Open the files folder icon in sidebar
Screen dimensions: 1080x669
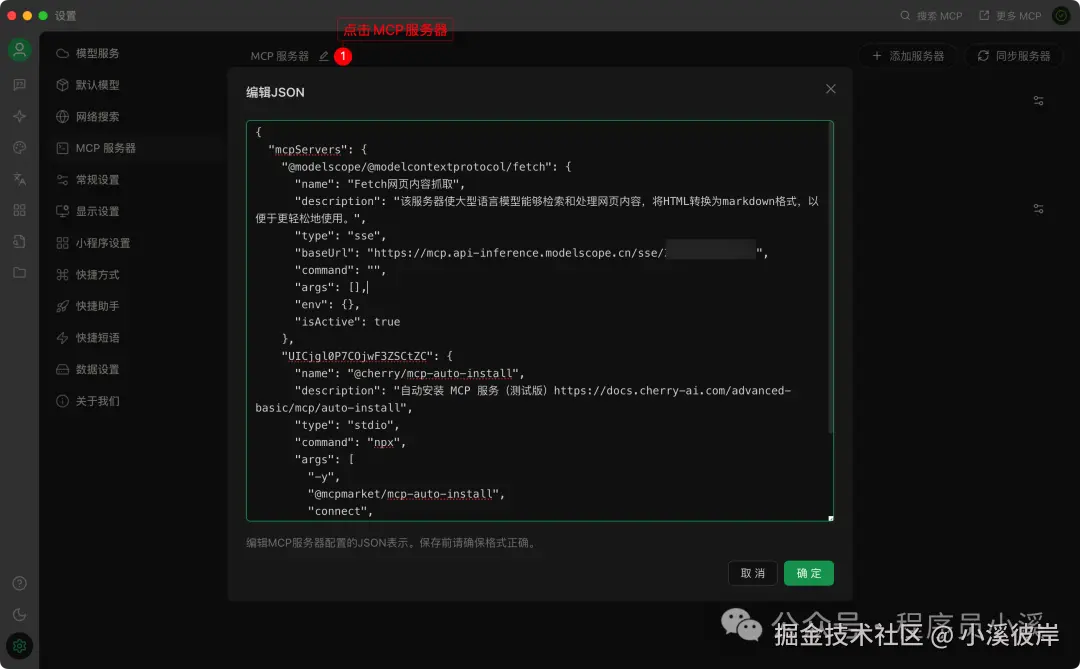click(19, 273)
